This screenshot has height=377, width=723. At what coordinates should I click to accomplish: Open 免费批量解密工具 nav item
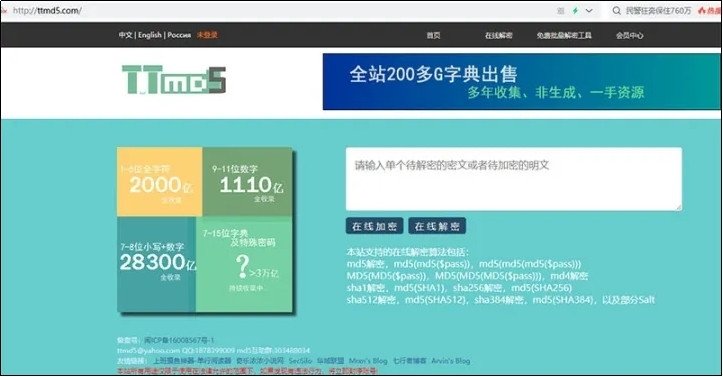coord(563,35)
